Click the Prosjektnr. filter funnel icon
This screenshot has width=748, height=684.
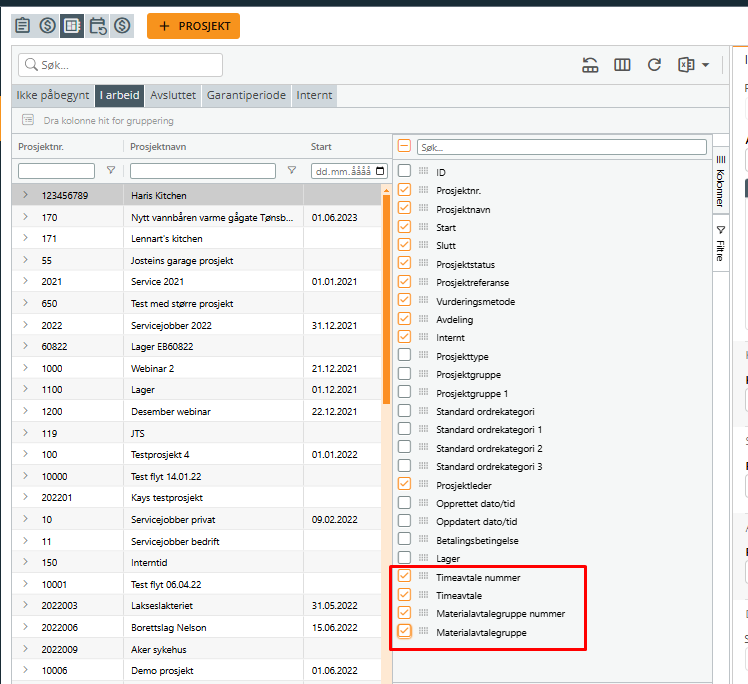[x=111, y=170]
